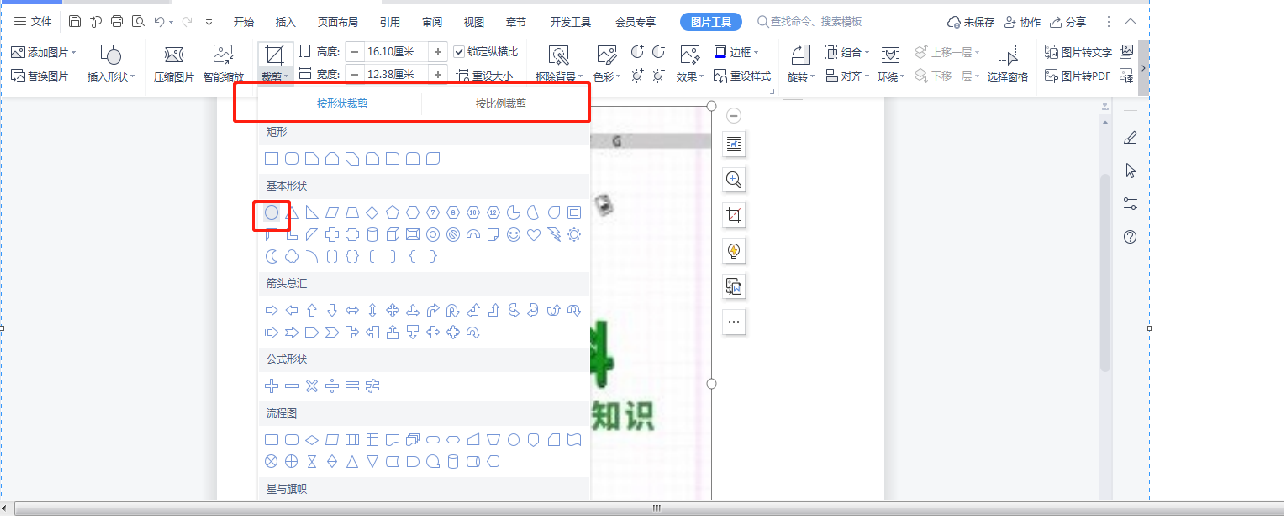The height and width of the screenshot is (516, 1284).
Task: Click the print icon in quick toolbar
Action: (x=117, y=21)
